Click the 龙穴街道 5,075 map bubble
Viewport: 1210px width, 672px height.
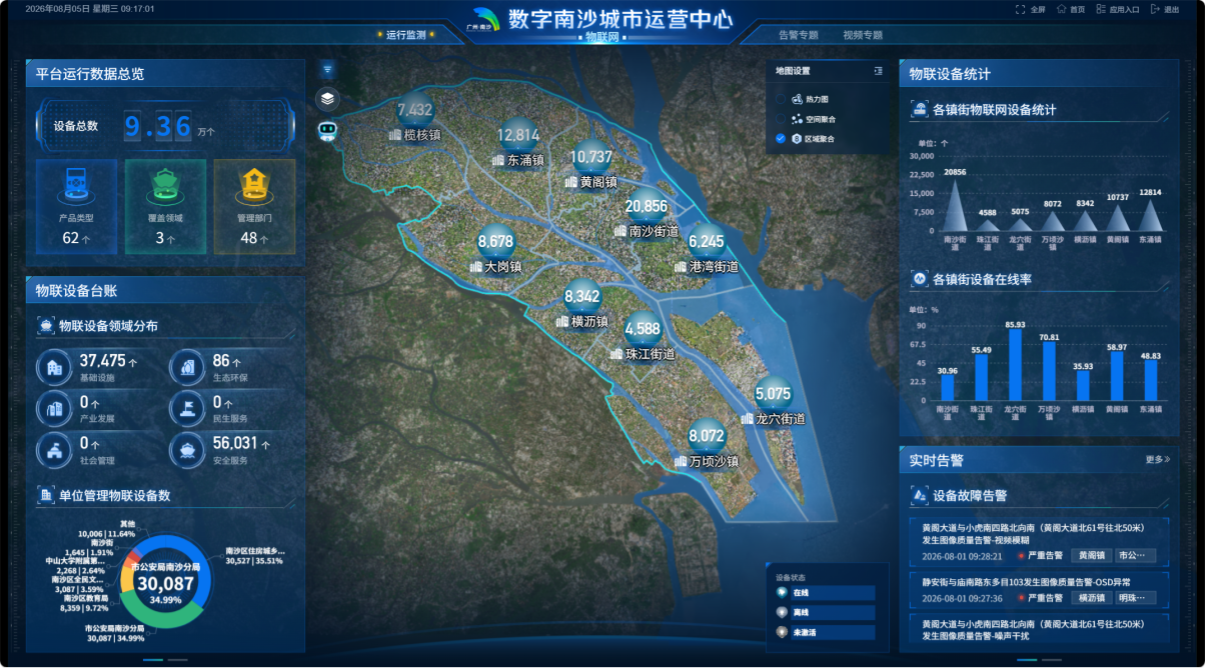pyautogui.click(x=773, y=394)
